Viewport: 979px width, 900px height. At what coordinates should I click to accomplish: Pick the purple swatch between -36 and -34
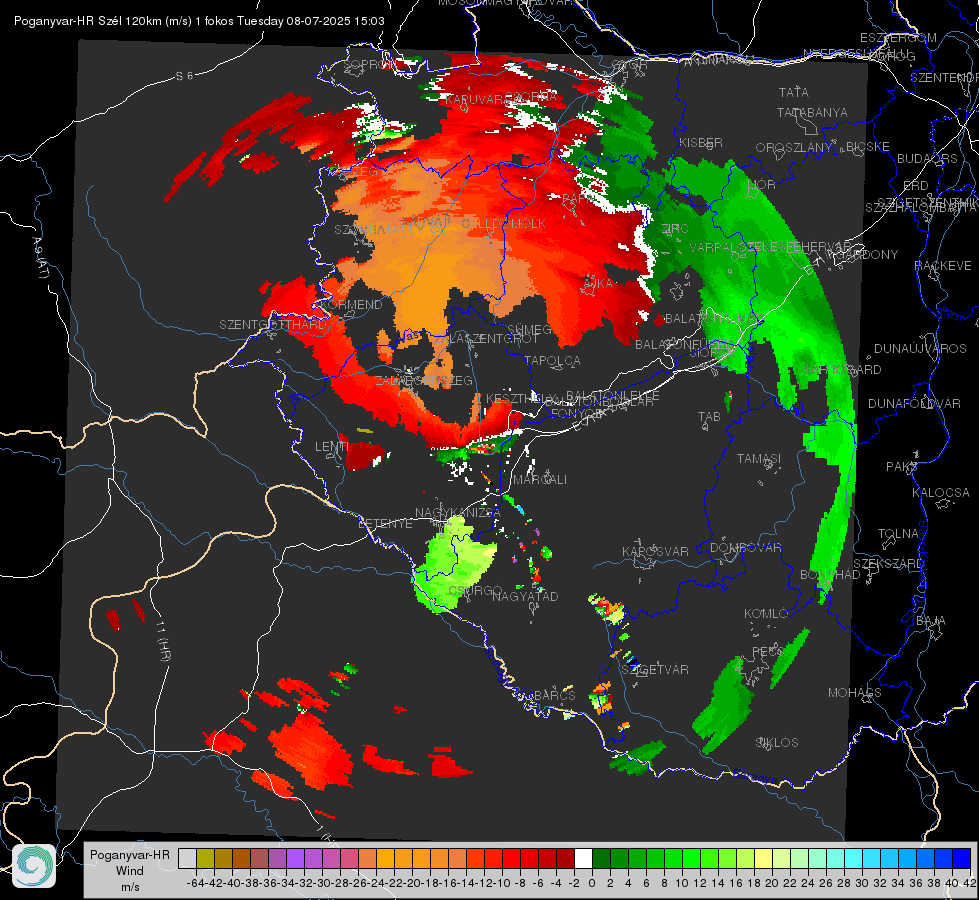tap(277, 859)
